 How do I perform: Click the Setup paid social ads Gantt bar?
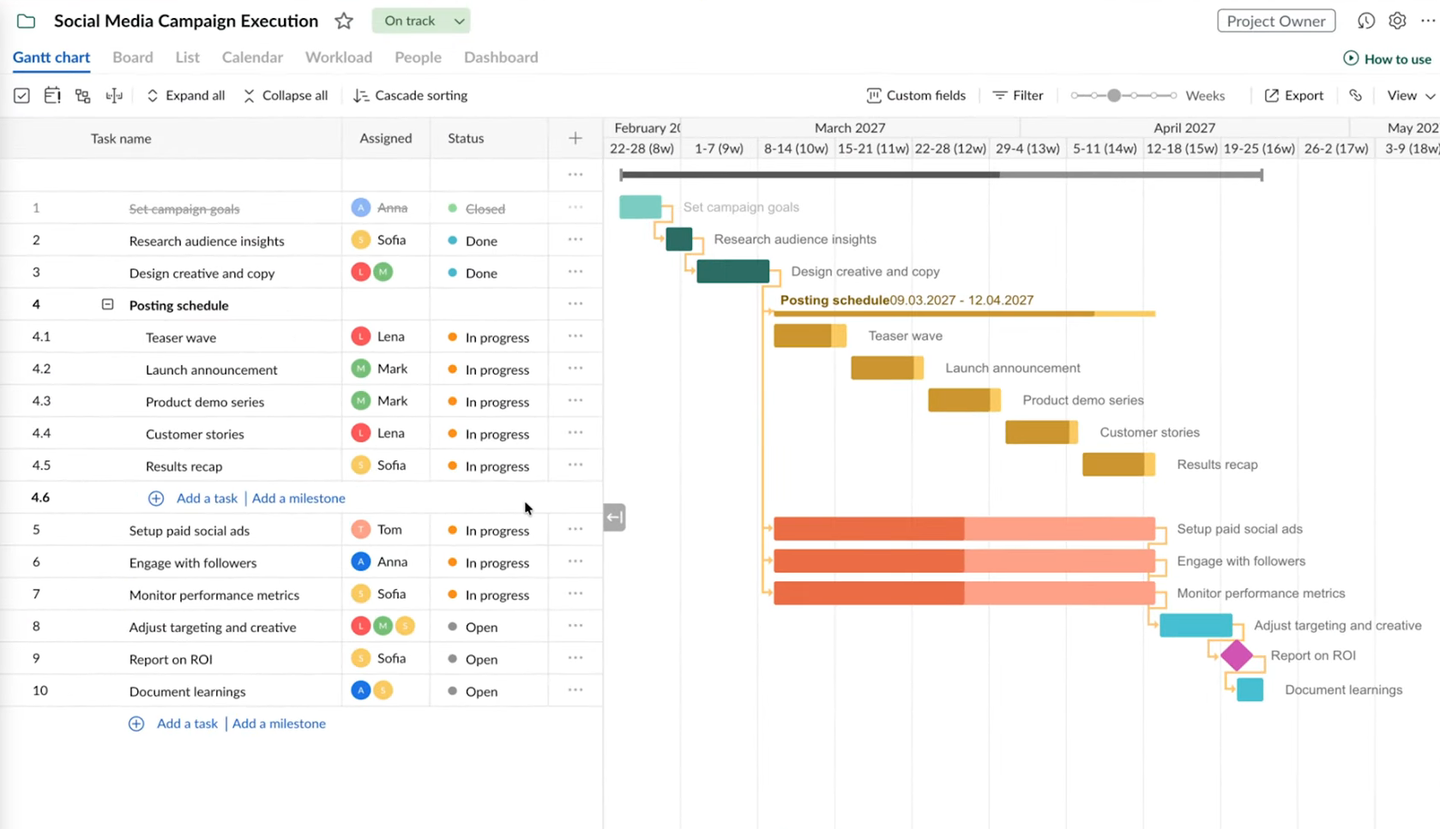click(x=964, y=529)
